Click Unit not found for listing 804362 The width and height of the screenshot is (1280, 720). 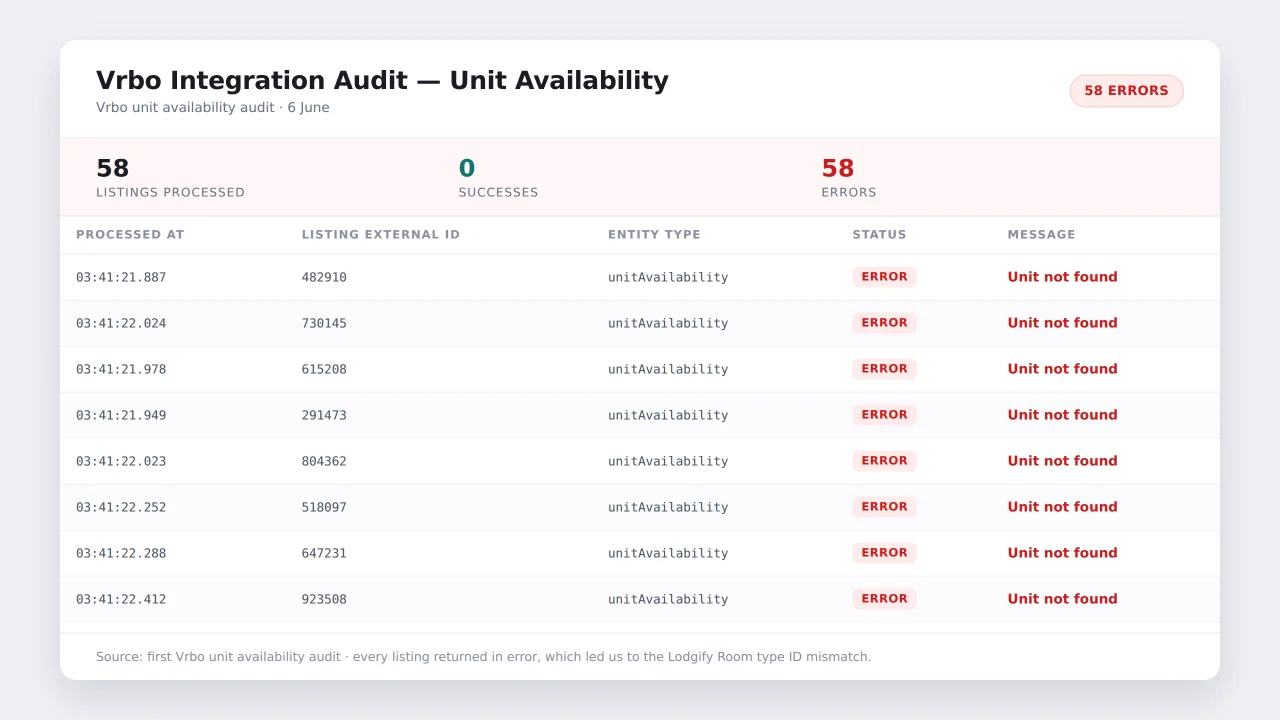1062,461
